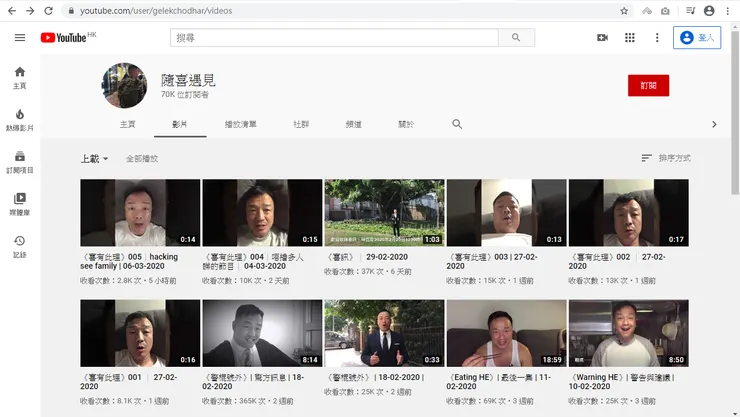Open video title 004 dated 04-03-2020
740x417 pixels.
click(253, 261)
